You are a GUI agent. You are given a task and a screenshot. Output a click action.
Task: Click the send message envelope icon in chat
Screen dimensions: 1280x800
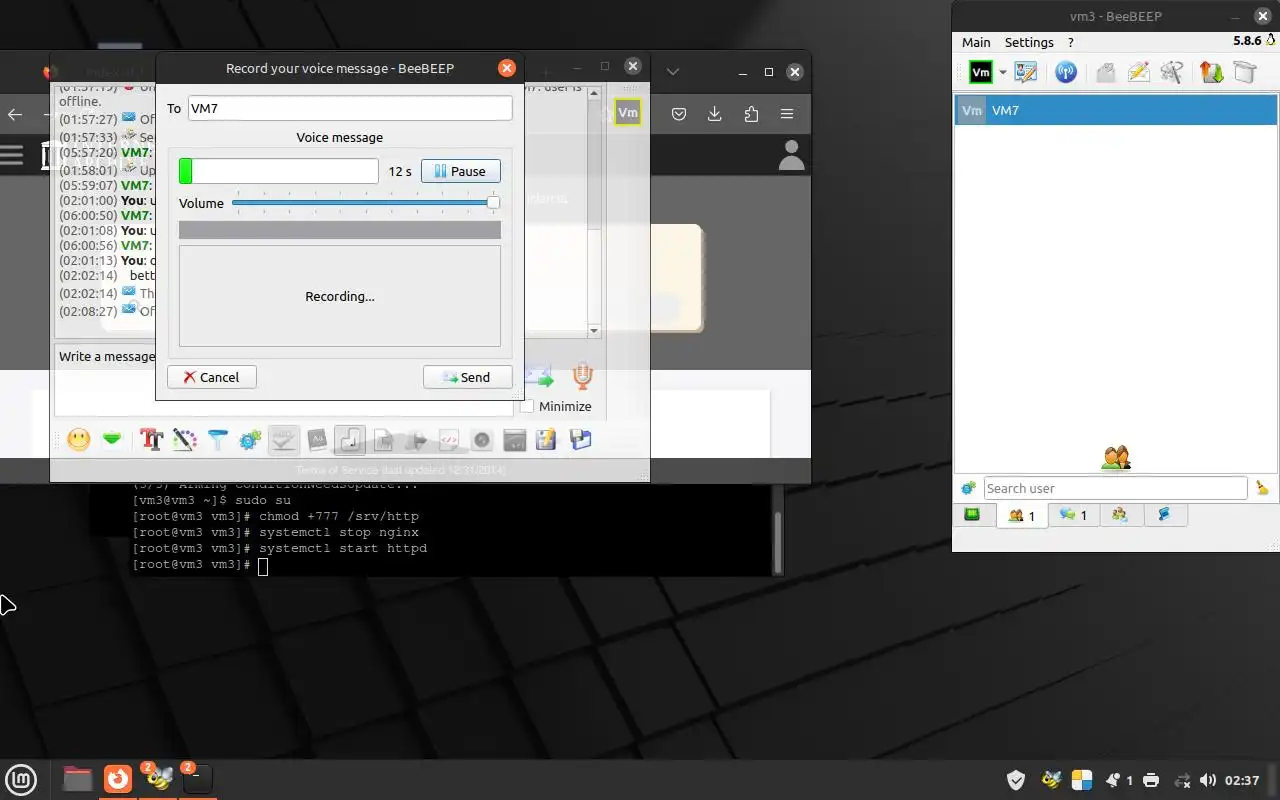[x=539, y=376]
